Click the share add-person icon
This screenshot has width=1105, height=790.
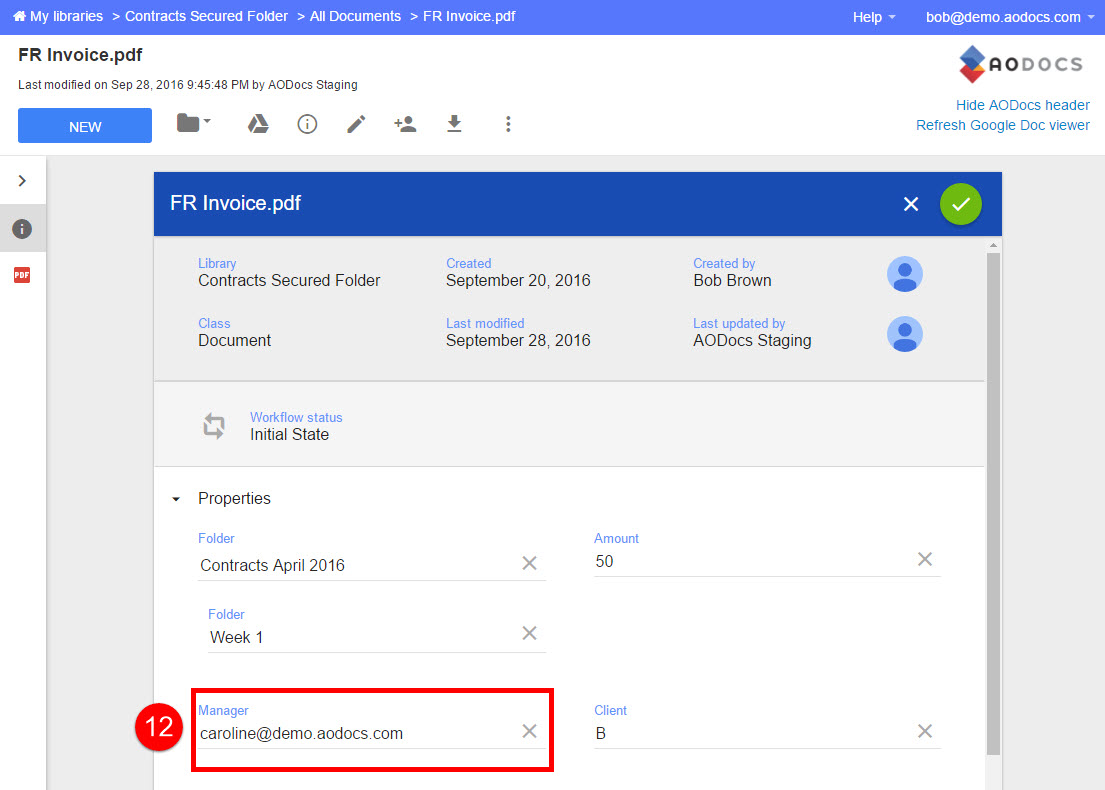(405, 124)
